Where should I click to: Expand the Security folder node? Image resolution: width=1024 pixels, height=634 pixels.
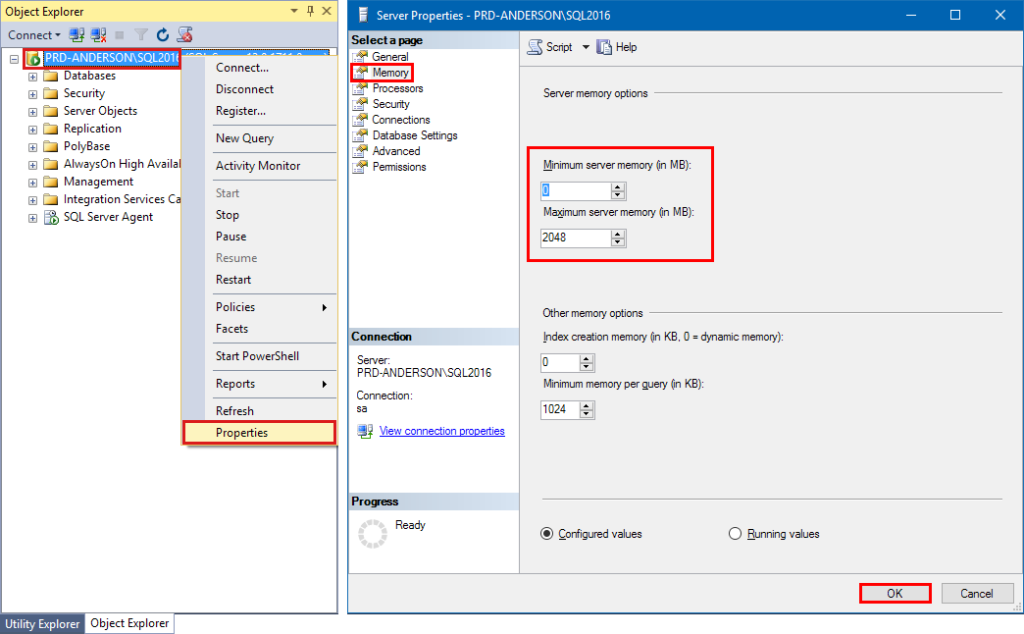pos(33,94)
